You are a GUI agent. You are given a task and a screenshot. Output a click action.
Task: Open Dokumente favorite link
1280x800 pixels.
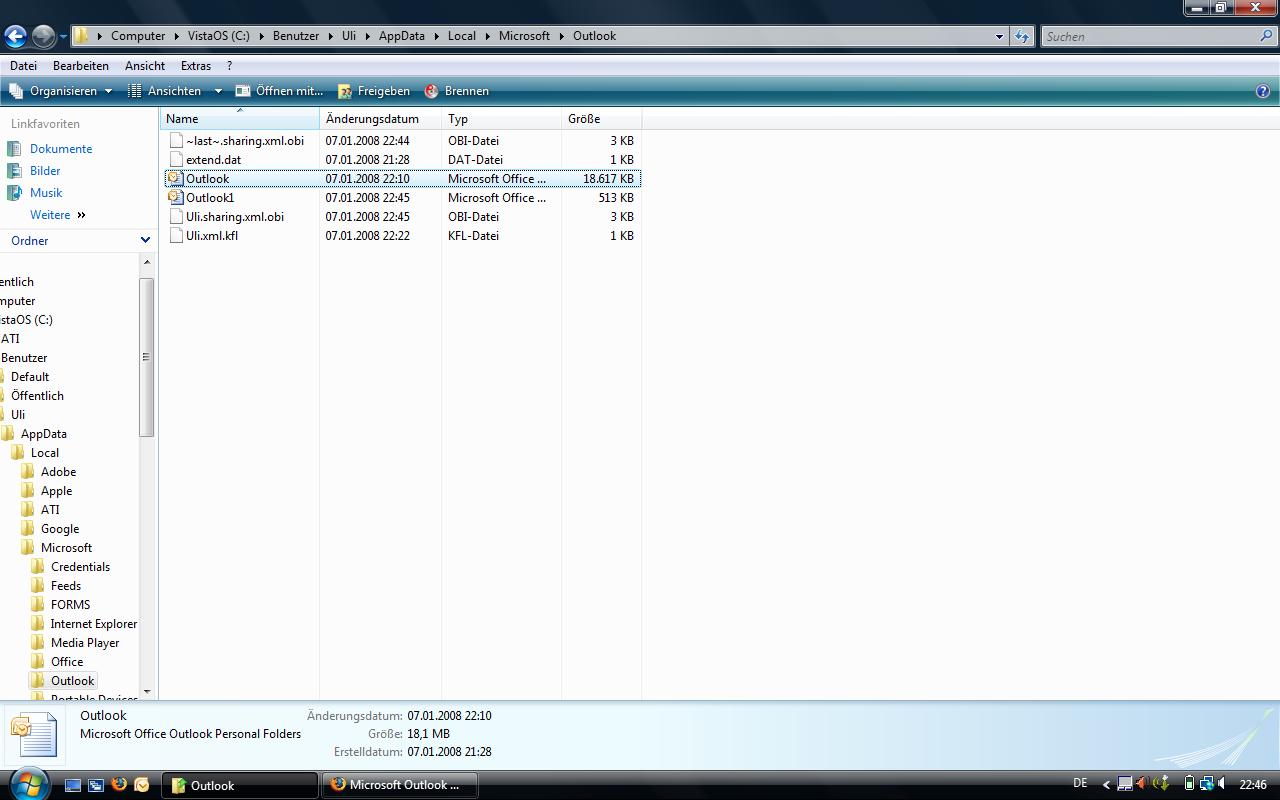[x=61, y=149]
